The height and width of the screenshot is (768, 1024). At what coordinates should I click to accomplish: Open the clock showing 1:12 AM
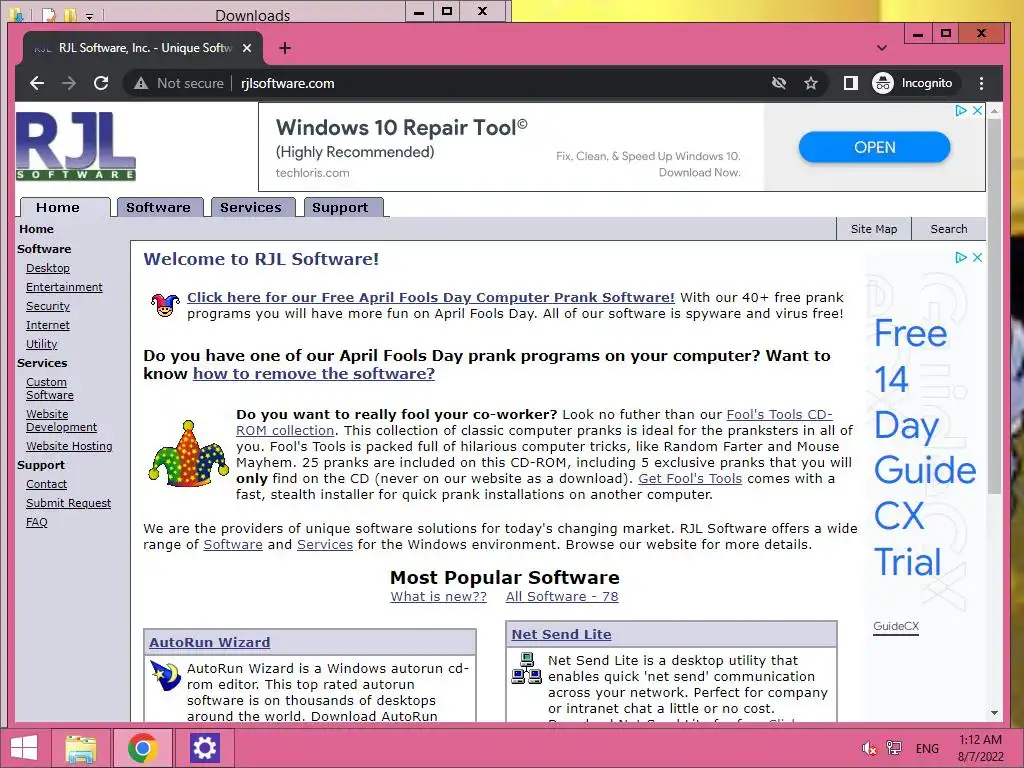coord(980,748)
